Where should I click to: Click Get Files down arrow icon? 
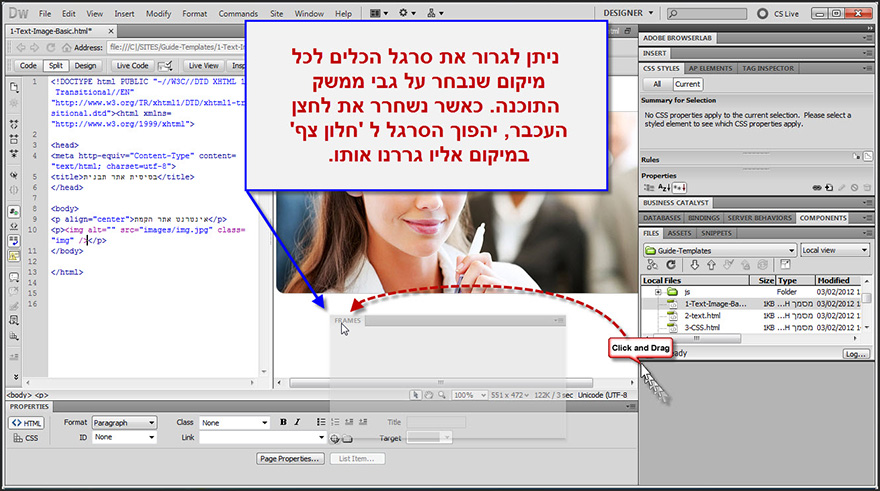pyautogui.click(x=695, y=265)
